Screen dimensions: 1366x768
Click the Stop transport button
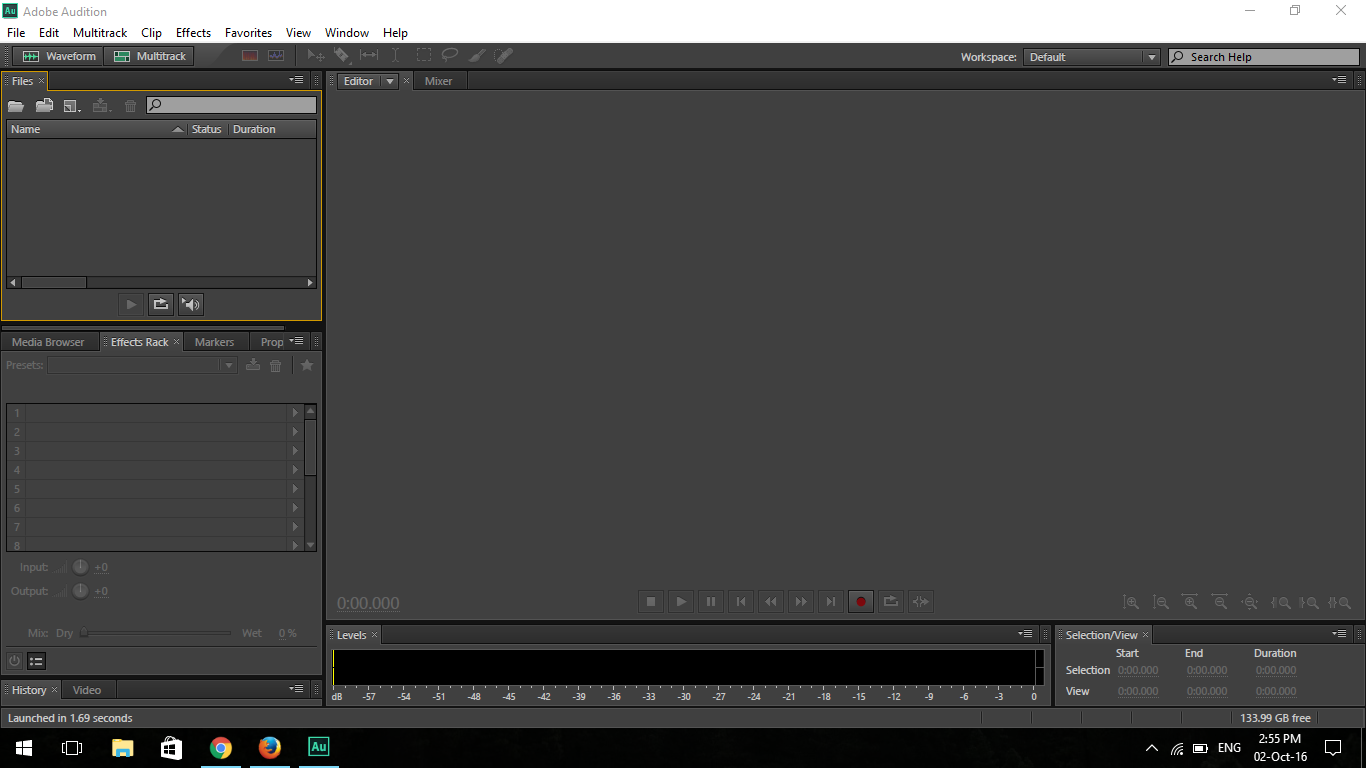651,601
